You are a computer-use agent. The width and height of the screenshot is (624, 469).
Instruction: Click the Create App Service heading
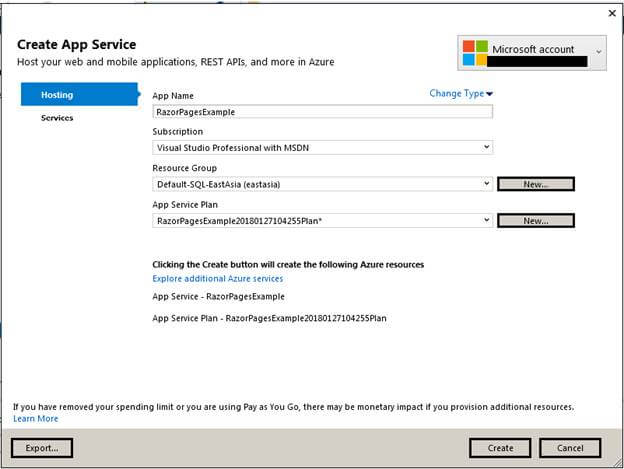tap(76, 45)
